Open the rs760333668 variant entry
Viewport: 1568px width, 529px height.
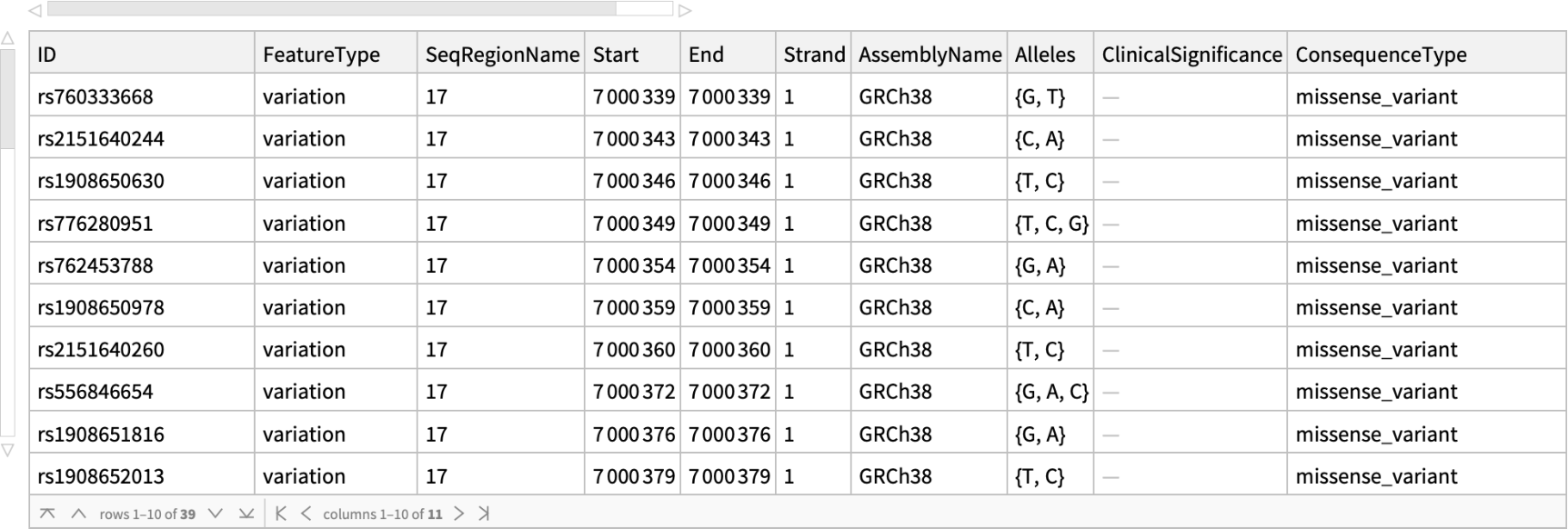95,97
